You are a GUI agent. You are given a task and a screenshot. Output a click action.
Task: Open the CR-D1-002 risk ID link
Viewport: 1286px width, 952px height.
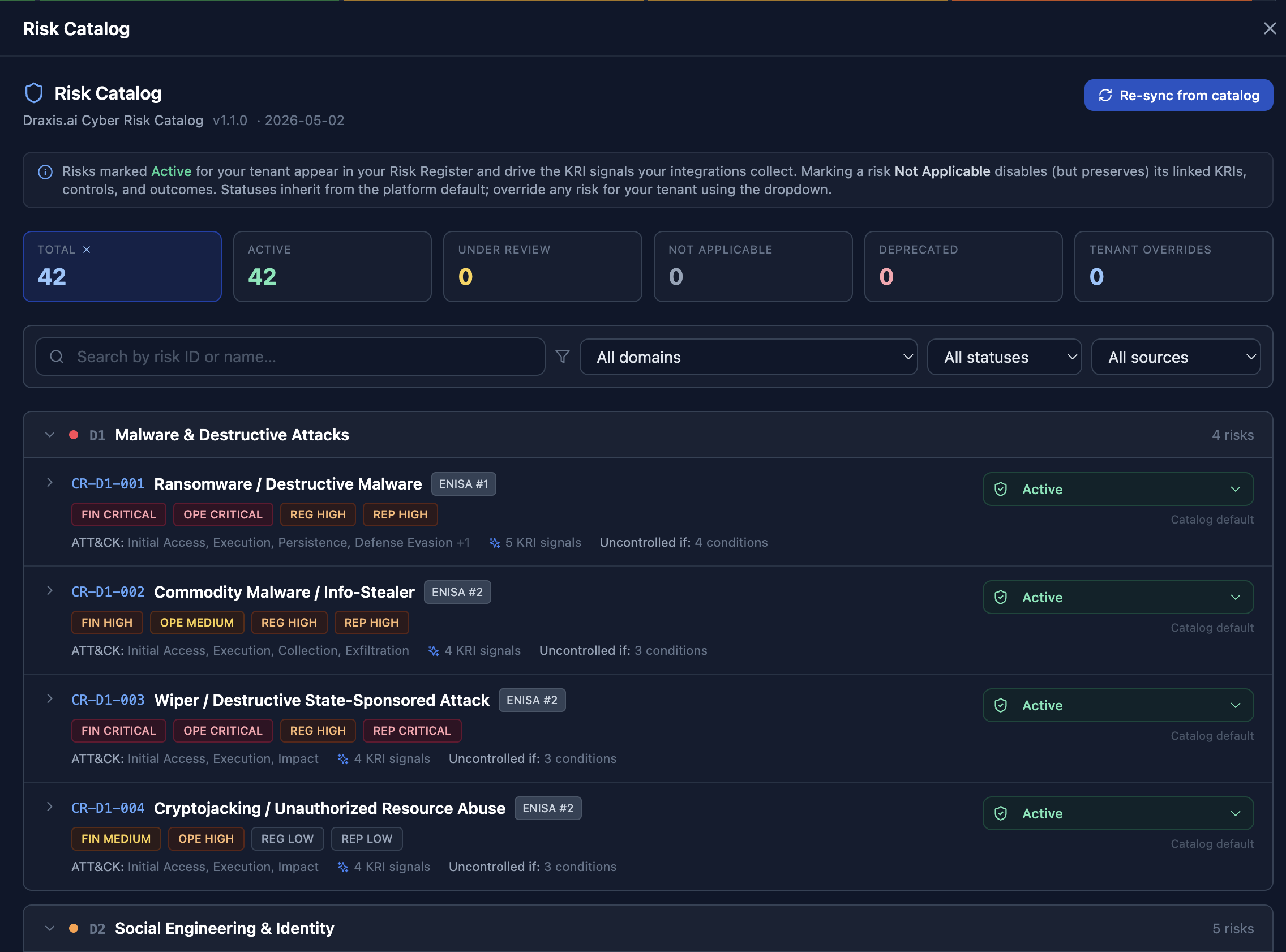[x=108, y=592]
